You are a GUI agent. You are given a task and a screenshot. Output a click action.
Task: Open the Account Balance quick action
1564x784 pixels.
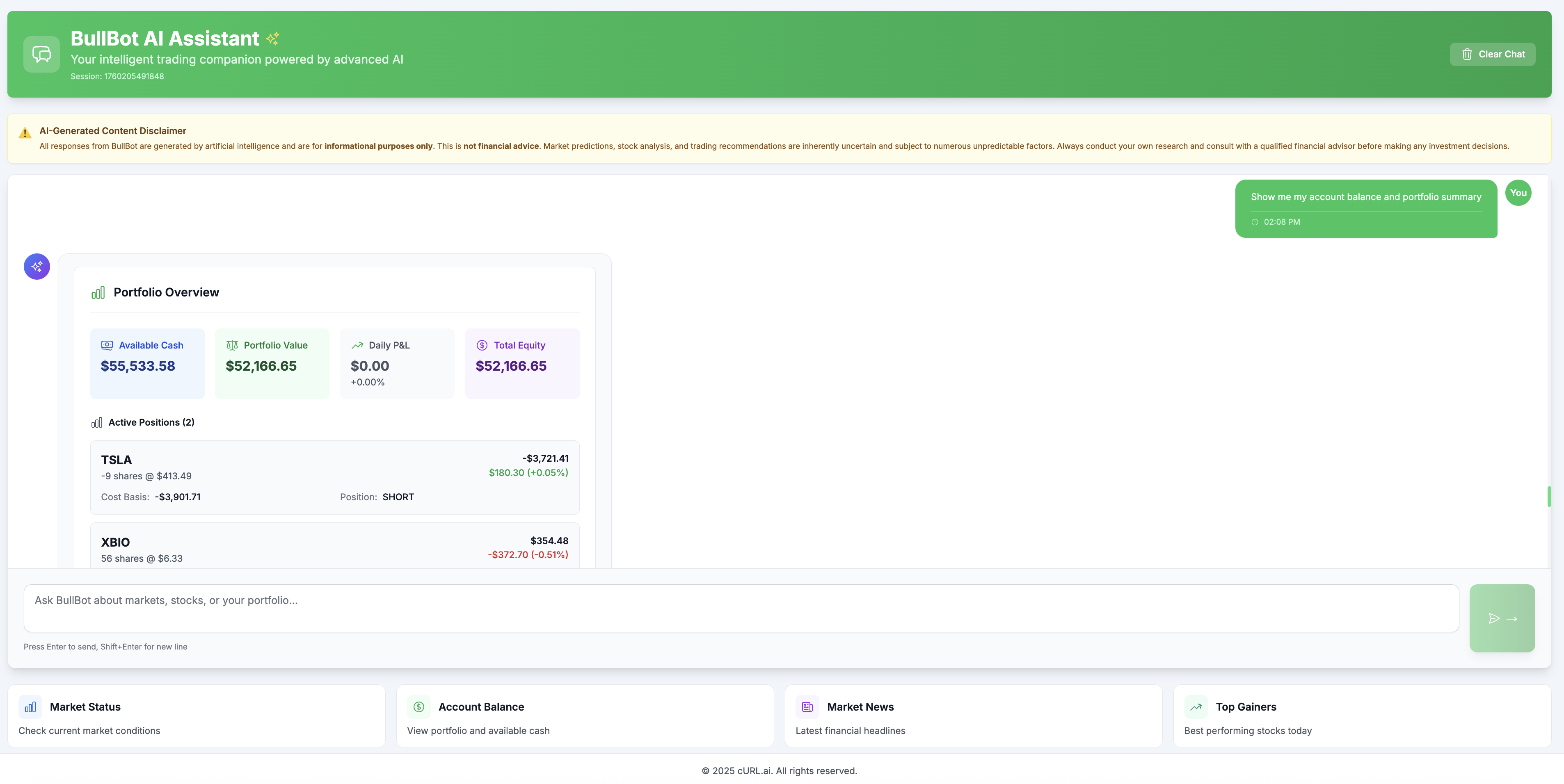point(585,717)
